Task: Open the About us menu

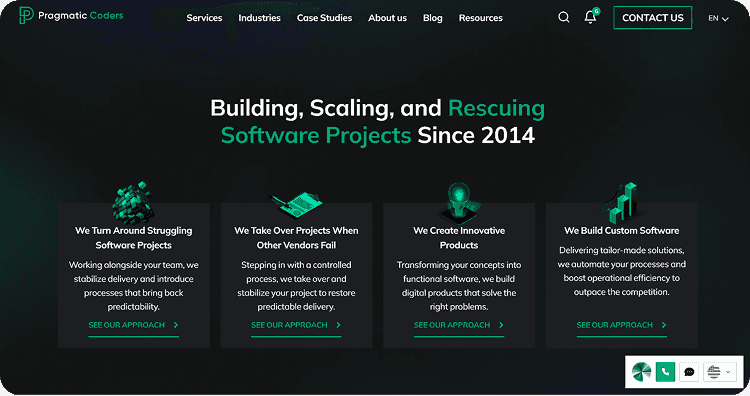Action: pos(387,18)
